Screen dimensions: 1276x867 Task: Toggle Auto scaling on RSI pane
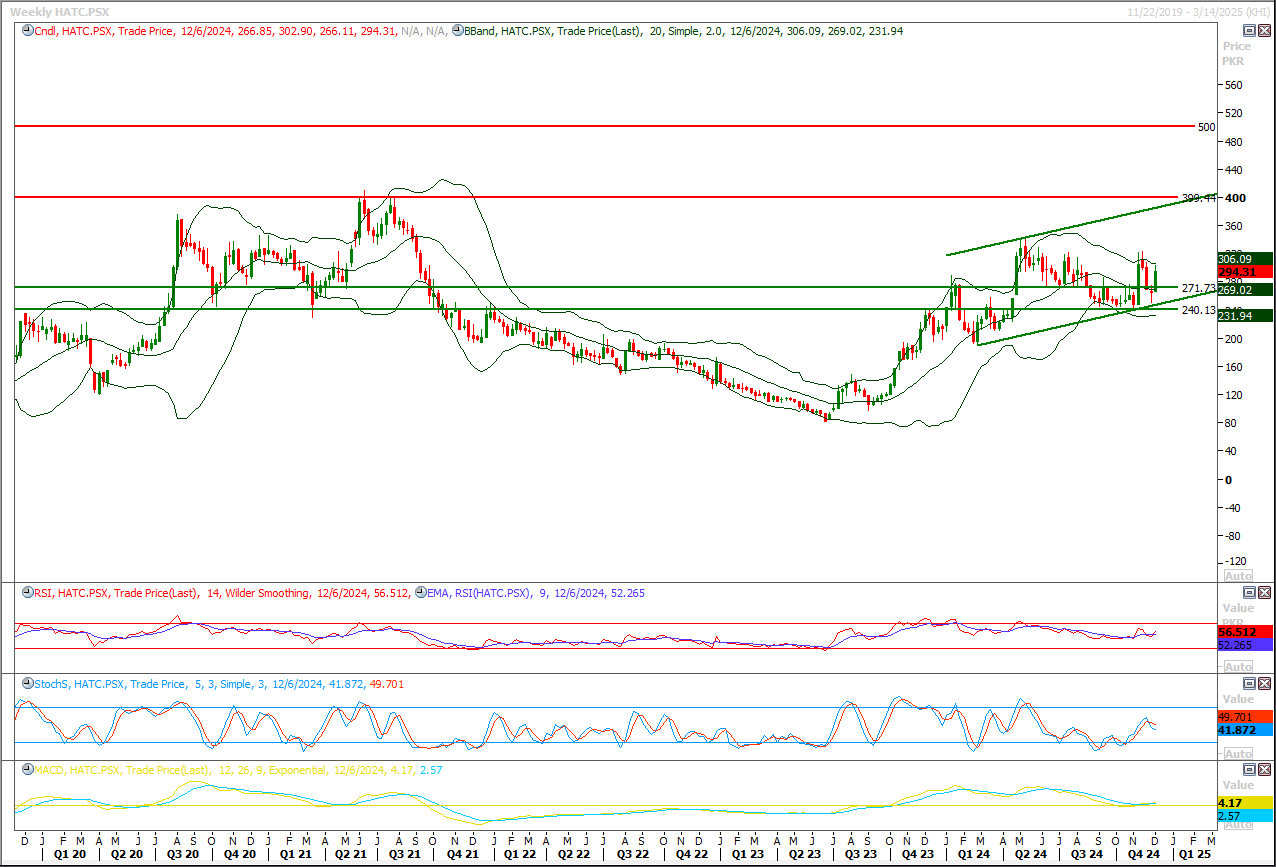tap(1237, 667)
